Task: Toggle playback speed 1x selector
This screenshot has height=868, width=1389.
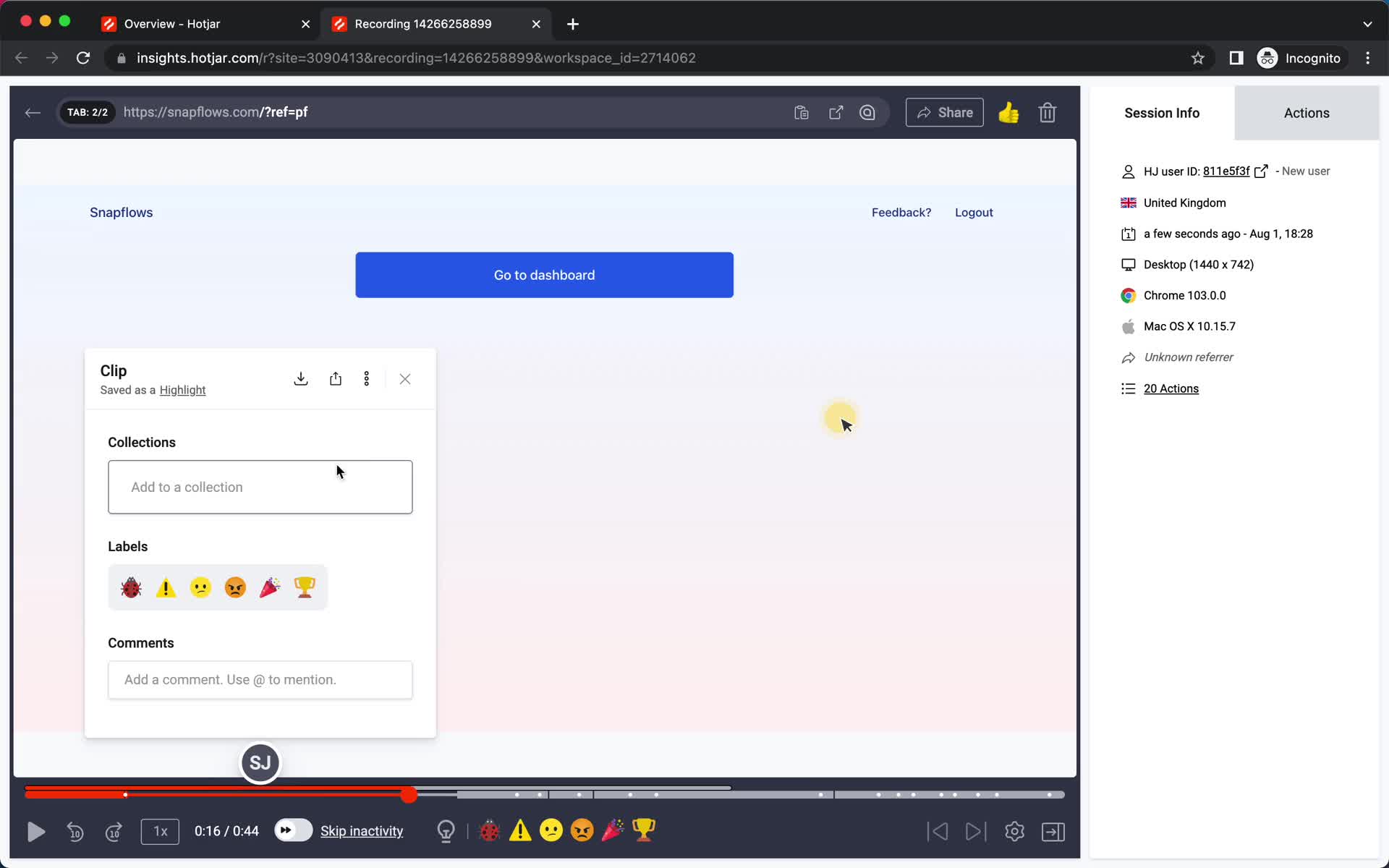Action: point(159,831)
